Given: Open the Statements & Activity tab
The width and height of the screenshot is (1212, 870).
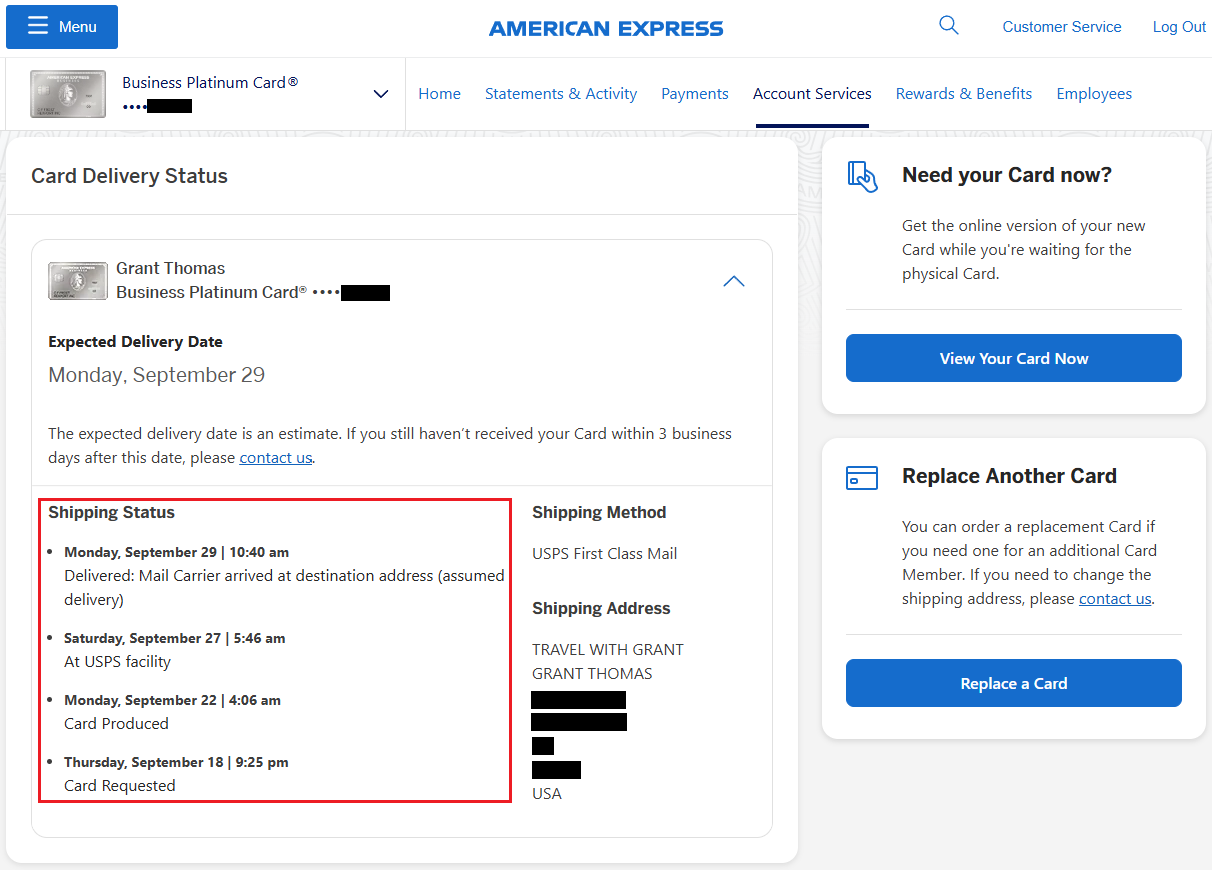Looking at the screenshot, I should pyautogui.click(x=561, y=94).
